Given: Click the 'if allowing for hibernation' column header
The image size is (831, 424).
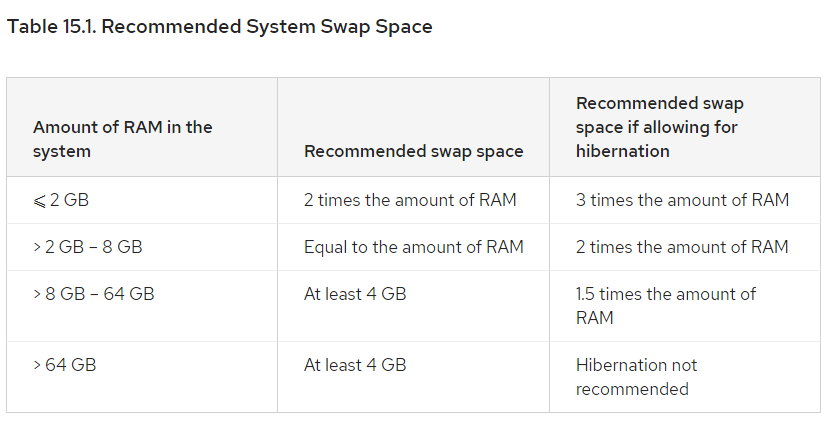Looking at the screenshot, I should tap(656, 127).
